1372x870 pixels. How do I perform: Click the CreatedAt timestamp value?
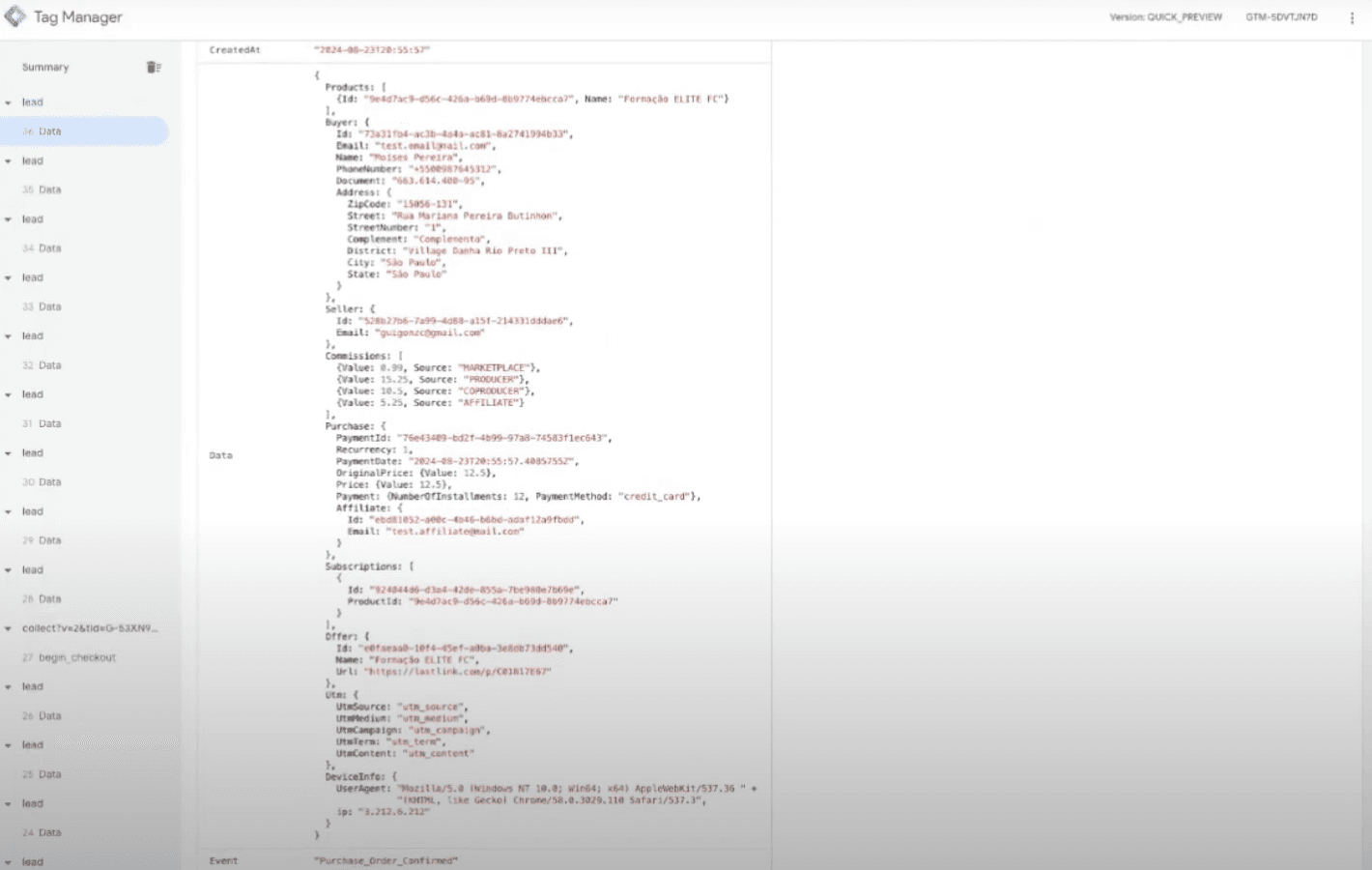[x=372, y=50]
